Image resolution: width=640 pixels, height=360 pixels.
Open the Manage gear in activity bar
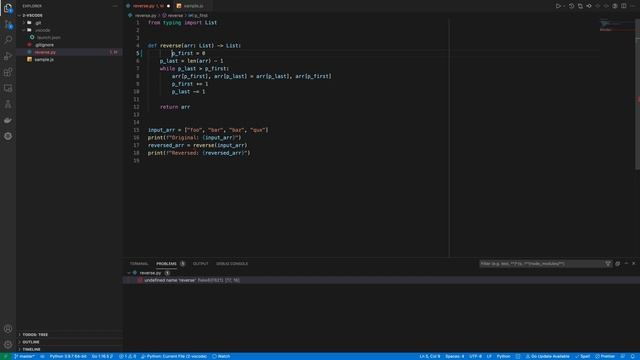coord(8,344)
